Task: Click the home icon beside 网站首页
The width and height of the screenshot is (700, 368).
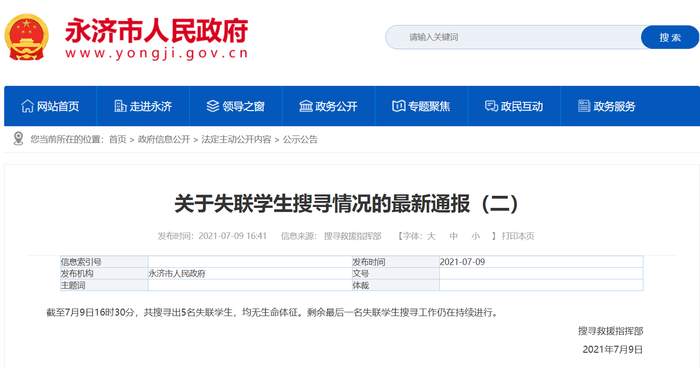Action: (27, 106)
